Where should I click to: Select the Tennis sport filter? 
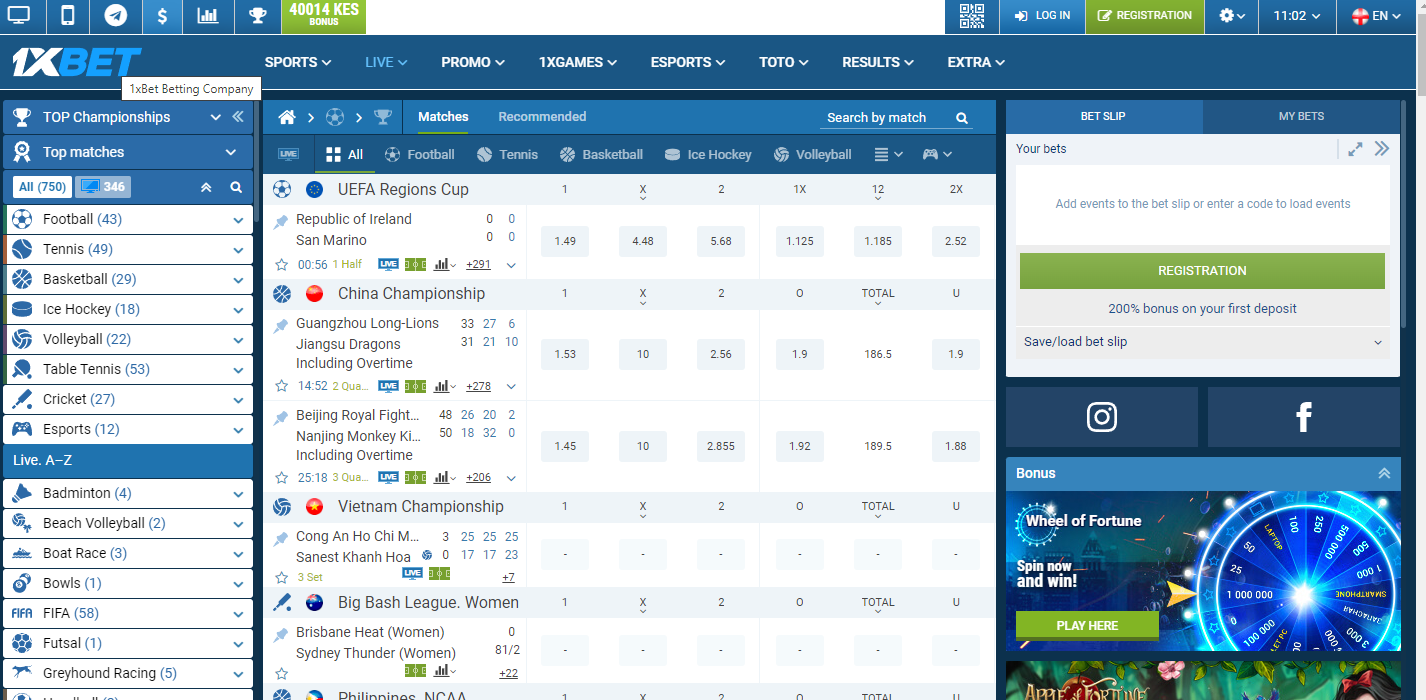coord(507,154)
